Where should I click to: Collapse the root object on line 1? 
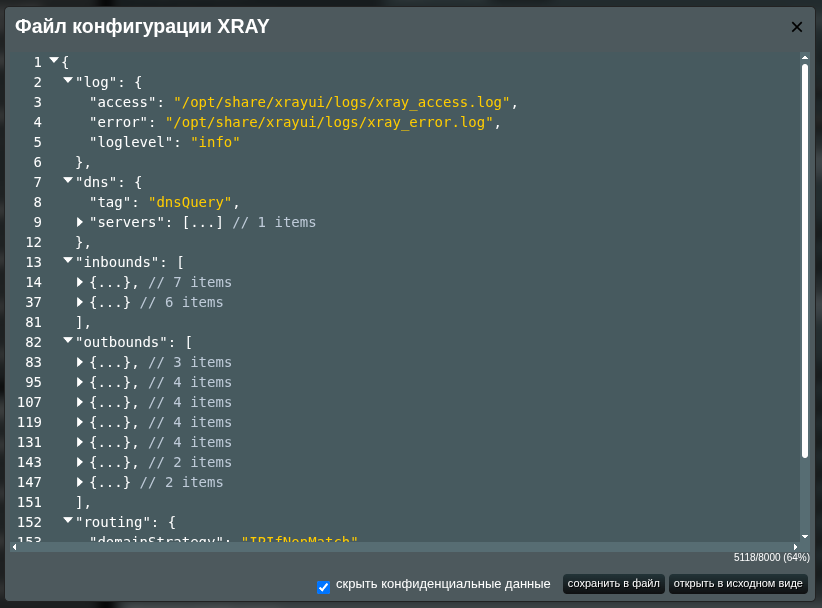(x=54, y=61)
